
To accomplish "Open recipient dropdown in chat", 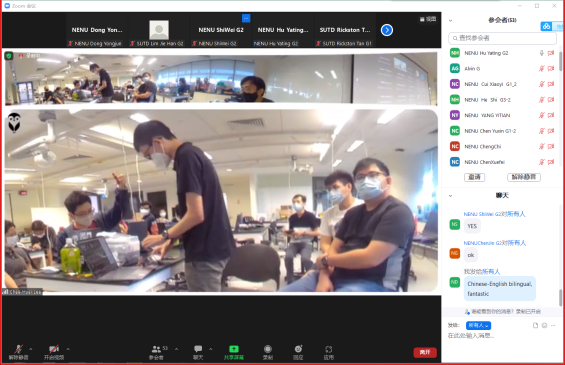I will (478, 325).
